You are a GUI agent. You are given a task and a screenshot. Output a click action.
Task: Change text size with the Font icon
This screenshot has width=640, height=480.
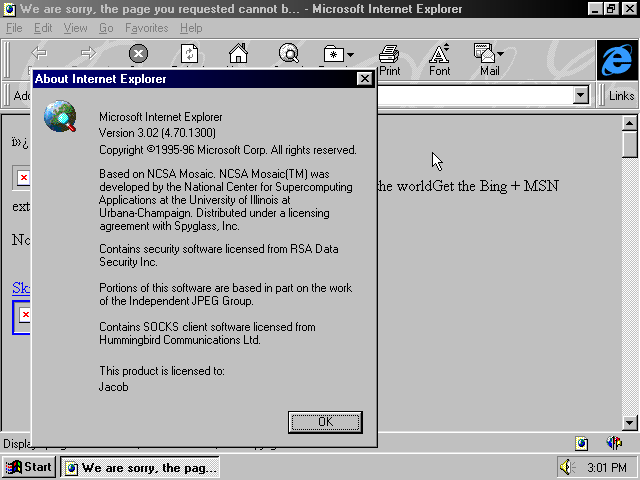(439, 53)
